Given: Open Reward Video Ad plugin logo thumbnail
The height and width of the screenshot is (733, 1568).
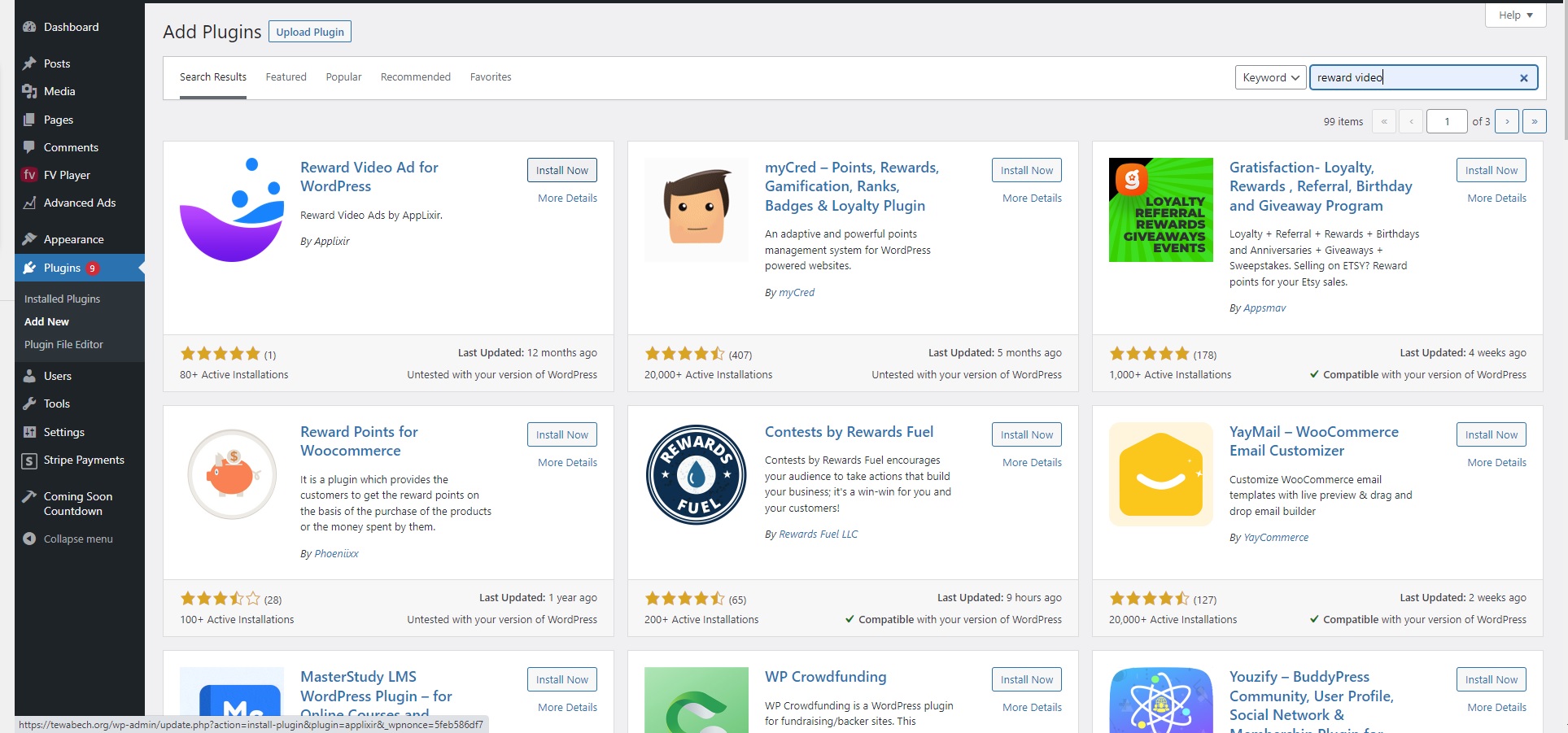Looking at the screenshot, I should pyautogui.click(x=232, y=210).
